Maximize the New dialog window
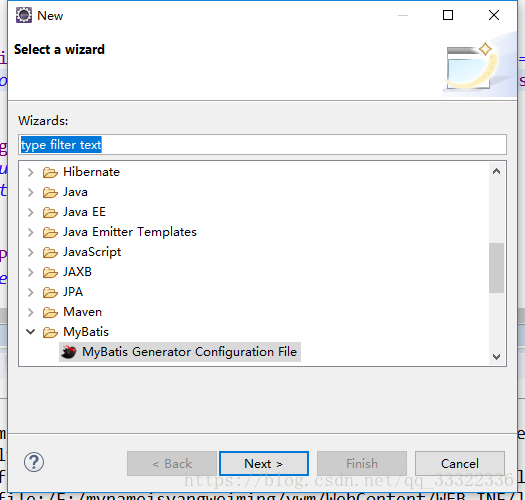 [x=448, y=15]
